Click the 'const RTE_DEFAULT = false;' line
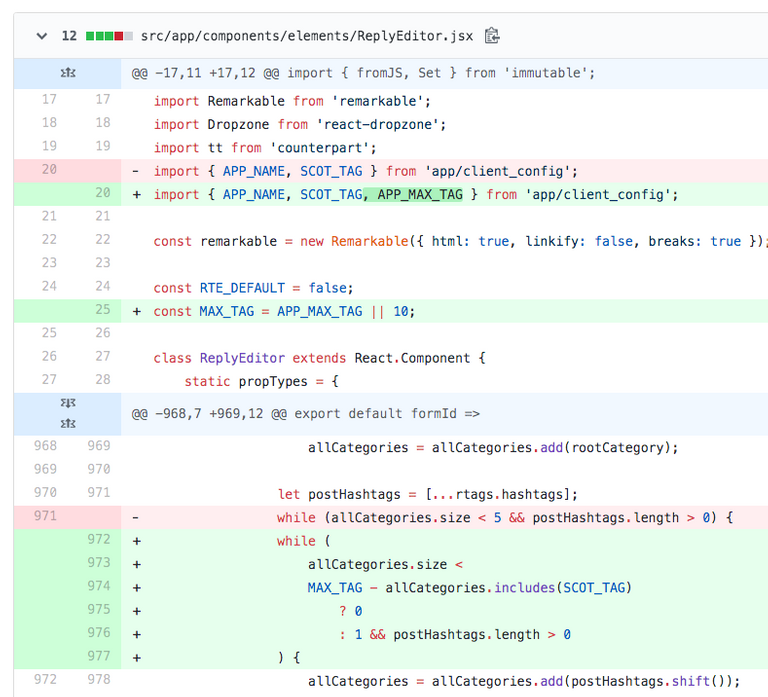The image size is (768, 697). point(253,288)
